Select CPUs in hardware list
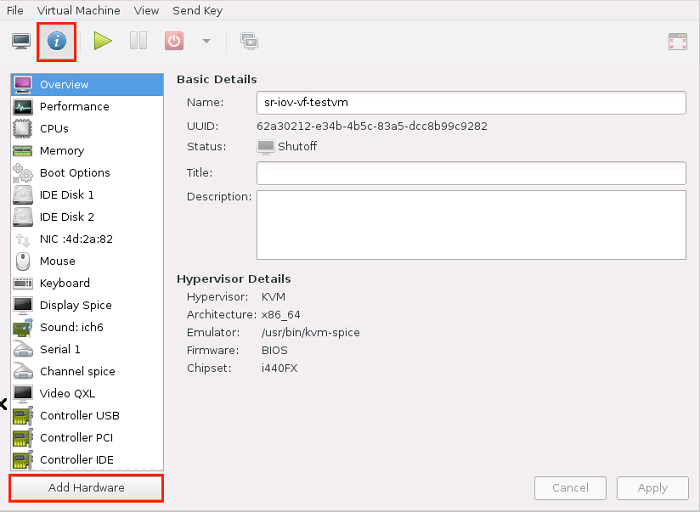Screen dimensions: 700x512 point(87,129)
